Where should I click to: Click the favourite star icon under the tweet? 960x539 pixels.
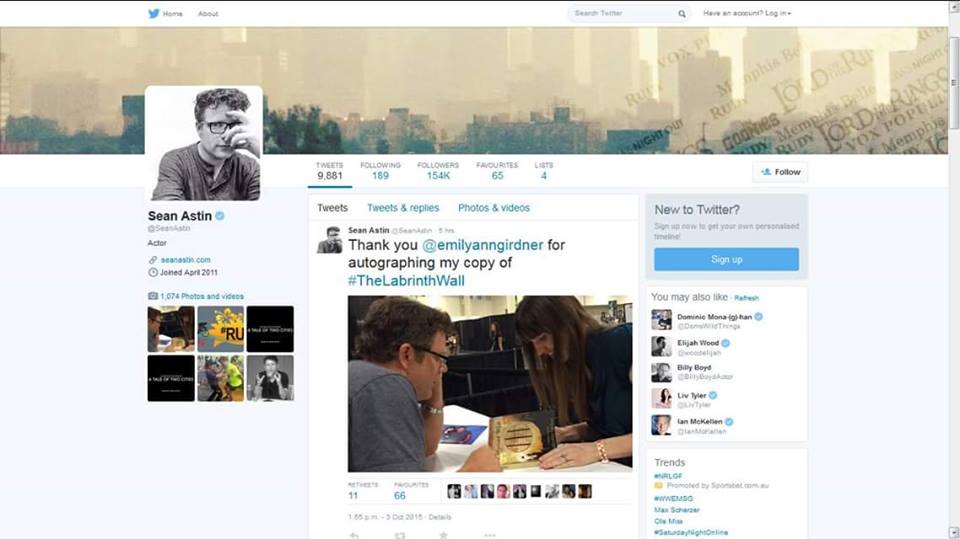pos(443,535)
